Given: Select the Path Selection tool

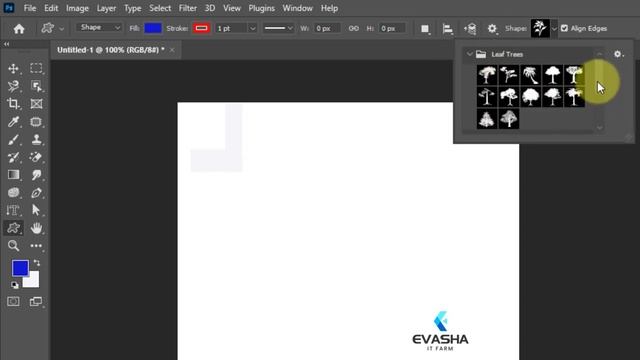Looking at the screenshot, I should point(36,210).
